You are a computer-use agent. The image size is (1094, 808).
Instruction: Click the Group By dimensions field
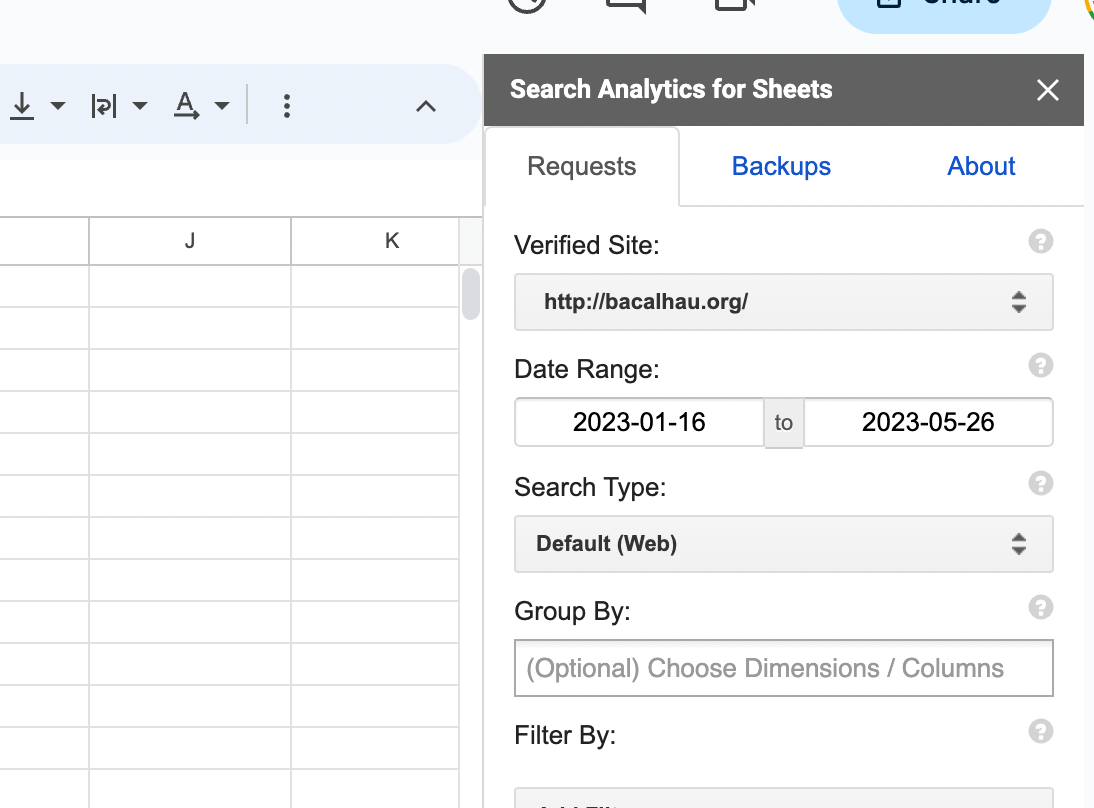coord(784,668)
